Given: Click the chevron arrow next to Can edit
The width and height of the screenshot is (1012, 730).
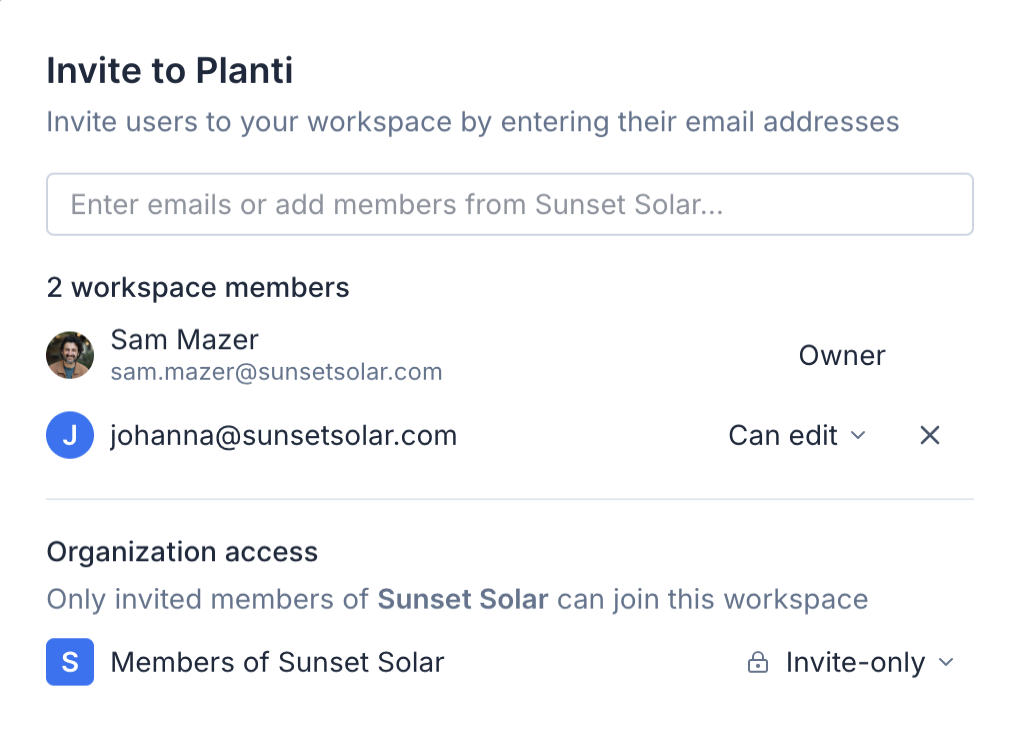Looking at the screenshot, I should (x=857, y=436).
